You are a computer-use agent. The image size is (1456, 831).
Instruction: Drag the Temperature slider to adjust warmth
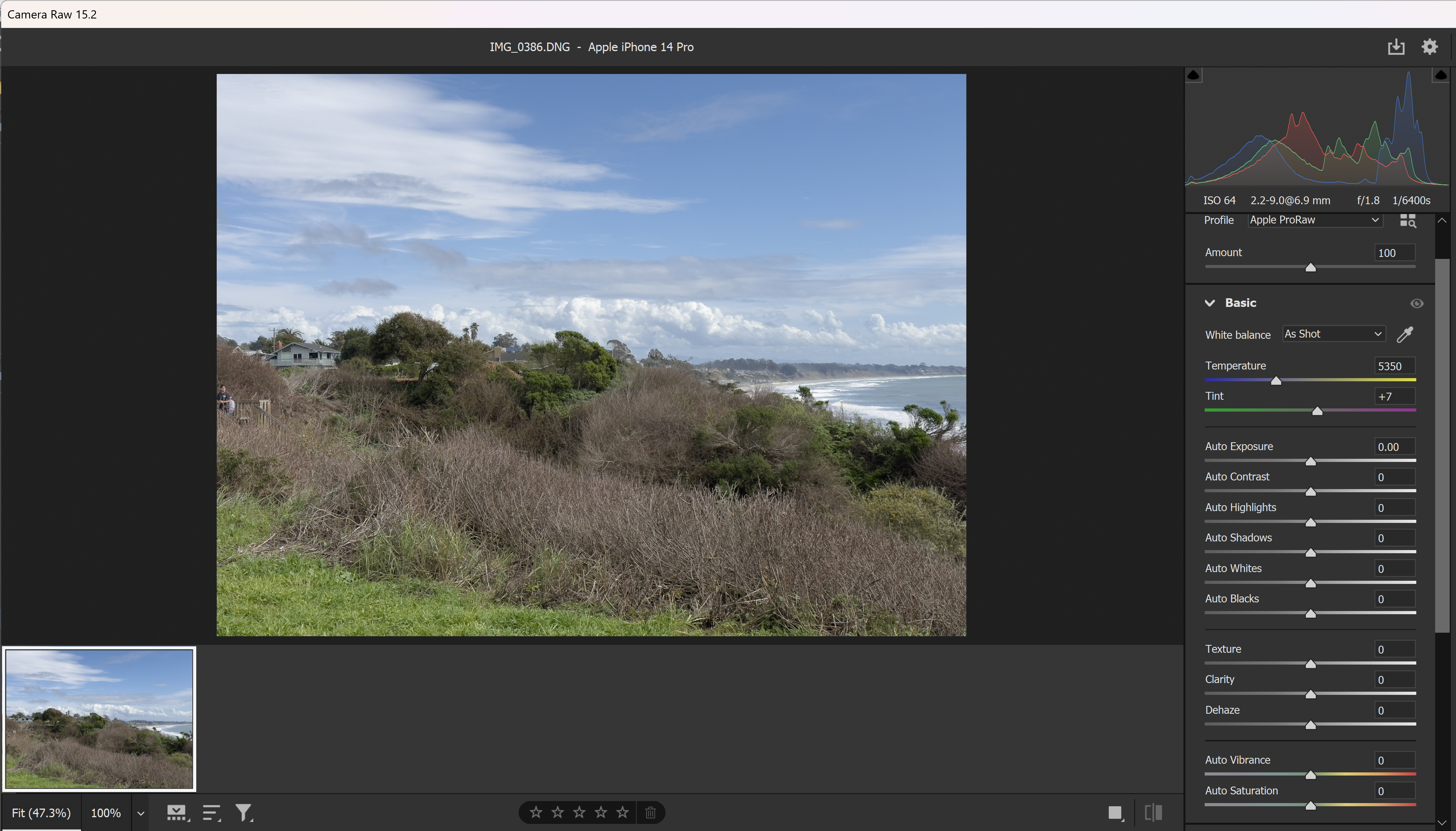(1275, 379)
